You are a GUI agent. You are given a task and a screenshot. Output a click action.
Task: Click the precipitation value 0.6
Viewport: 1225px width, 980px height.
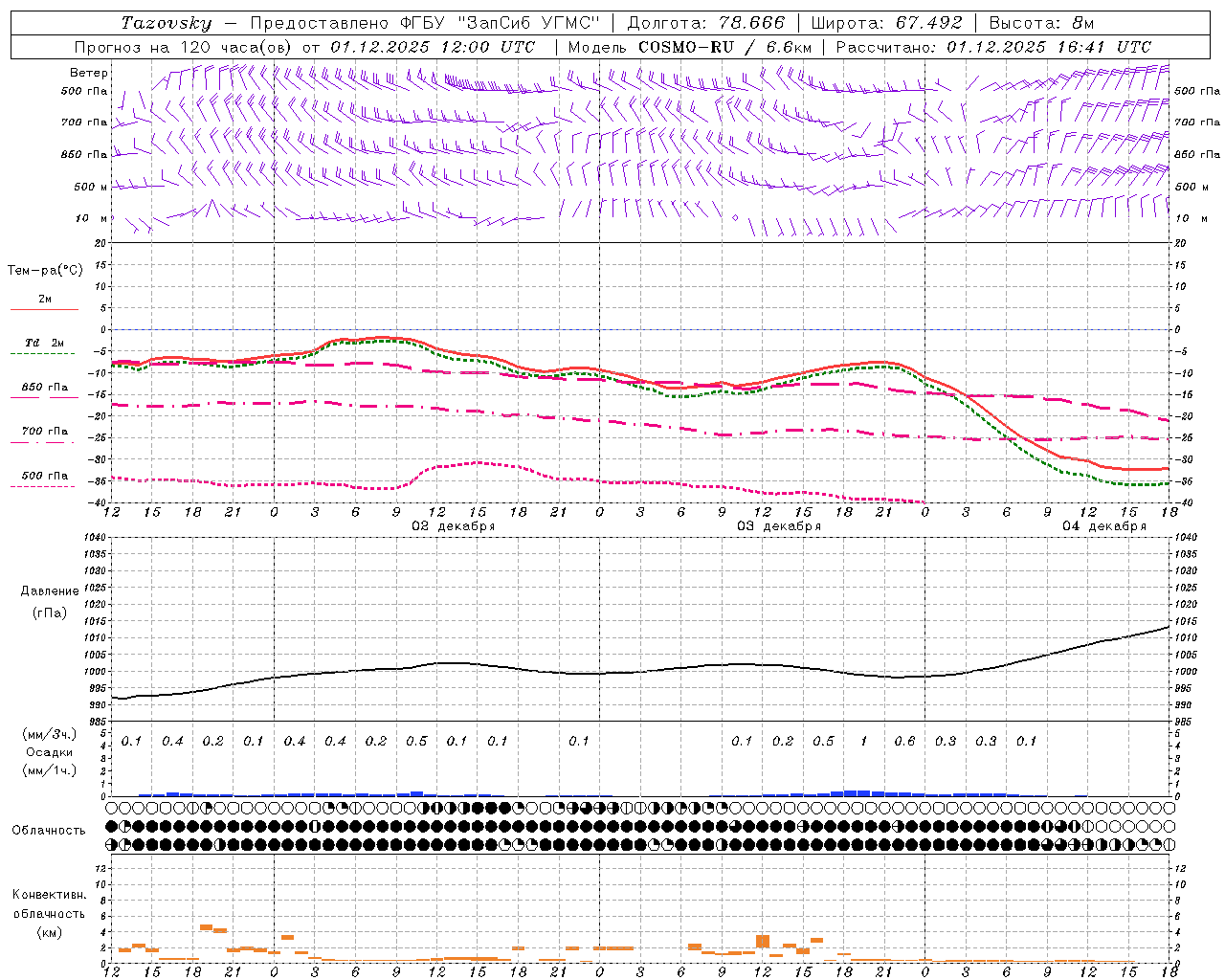(904, 742)
